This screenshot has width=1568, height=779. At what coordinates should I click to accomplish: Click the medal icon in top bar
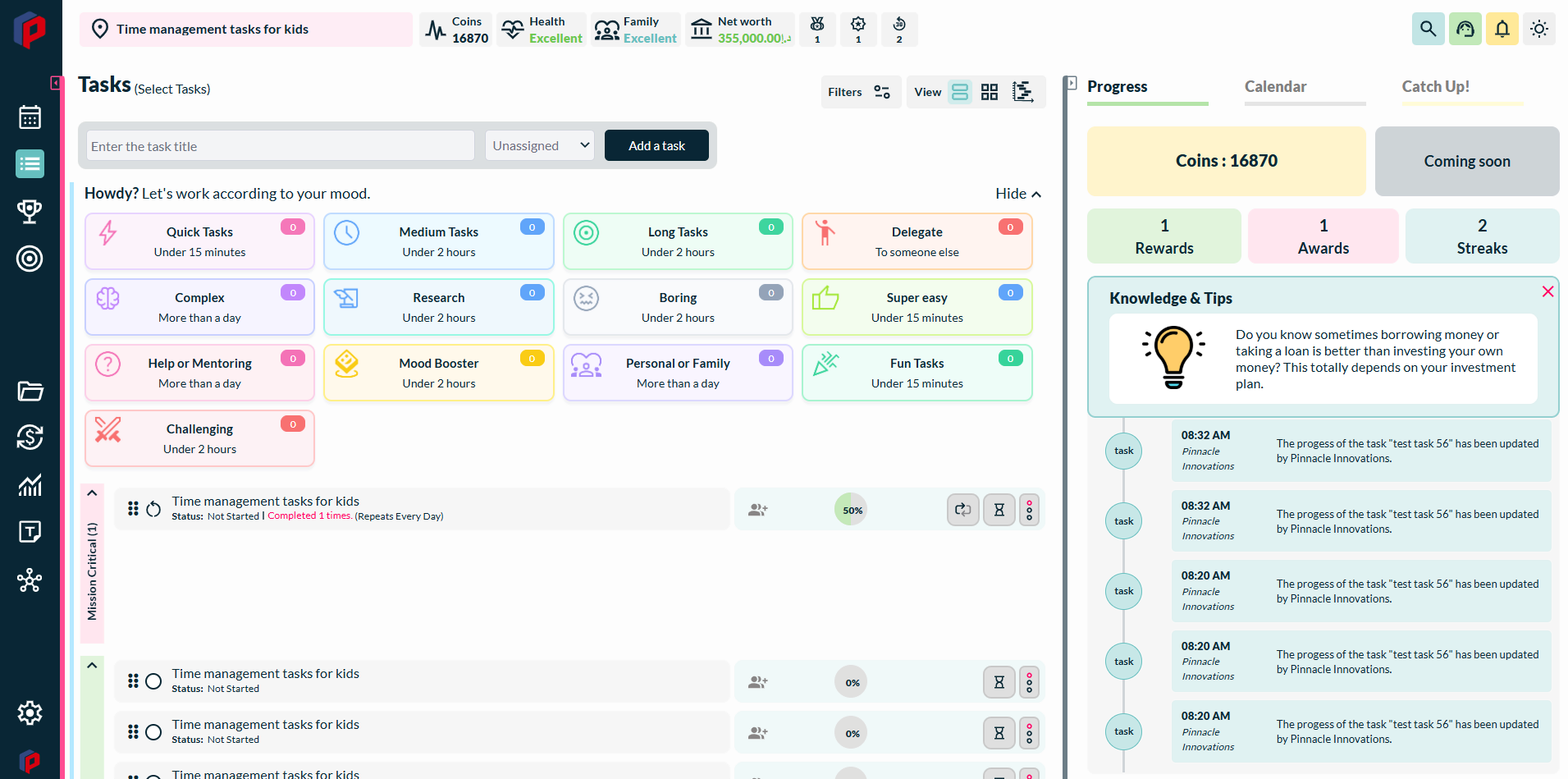(x=817, y=29)
